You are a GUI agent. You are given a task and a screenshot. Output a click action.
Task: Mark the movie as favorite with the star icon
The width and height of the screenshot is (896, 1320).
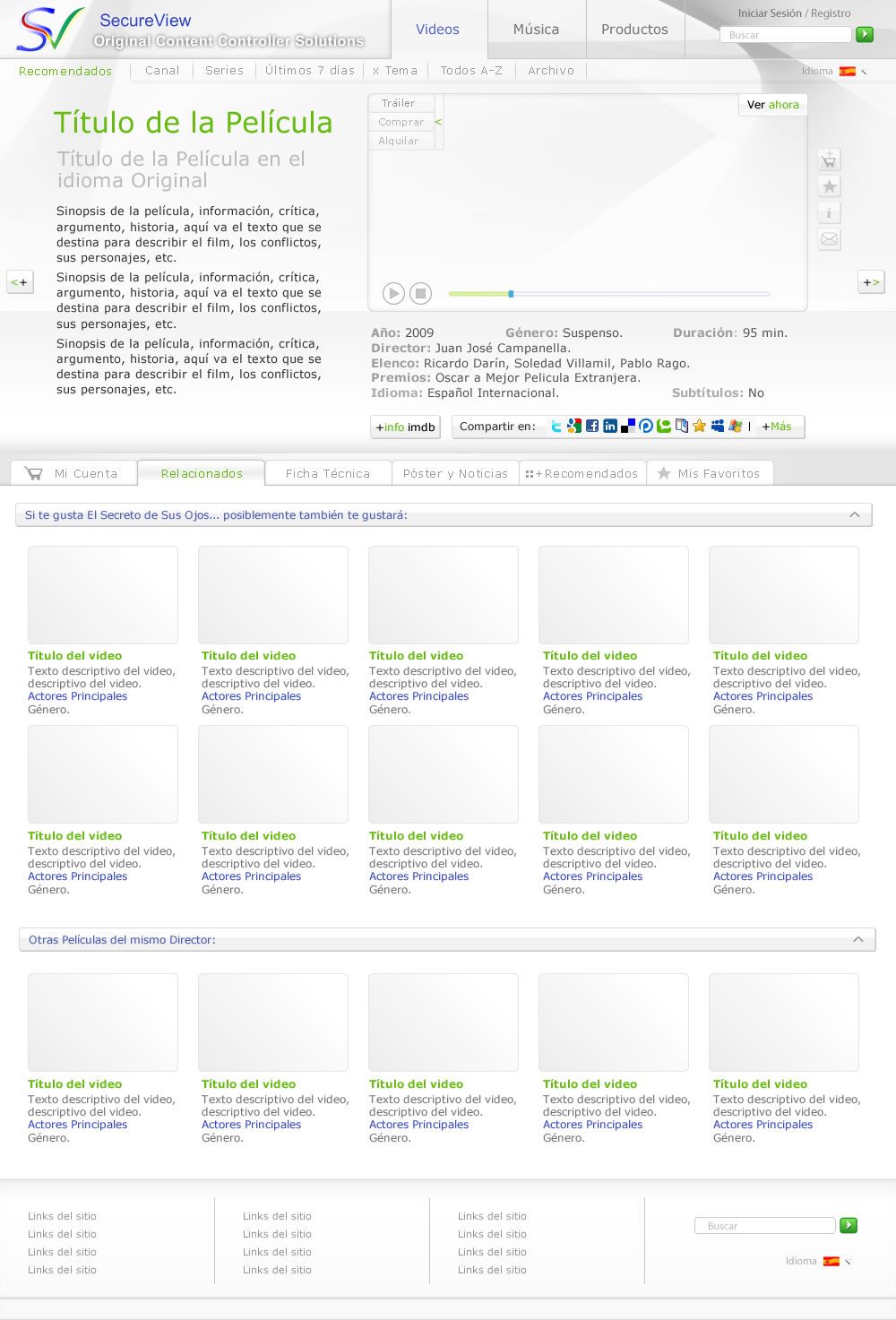pos(830,186)
